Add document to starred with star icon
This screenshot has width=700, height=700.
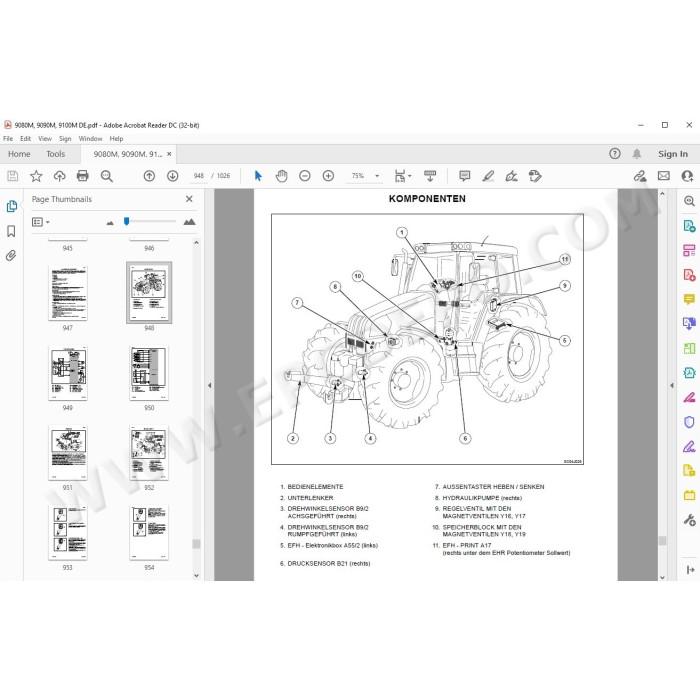[x=36, y=176]
